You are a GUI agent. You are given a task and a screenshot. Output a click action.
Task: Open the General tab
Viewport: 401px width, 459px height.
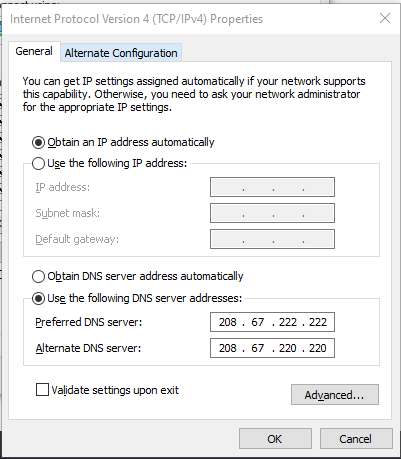pyautogui.click(x=34, y=51)
